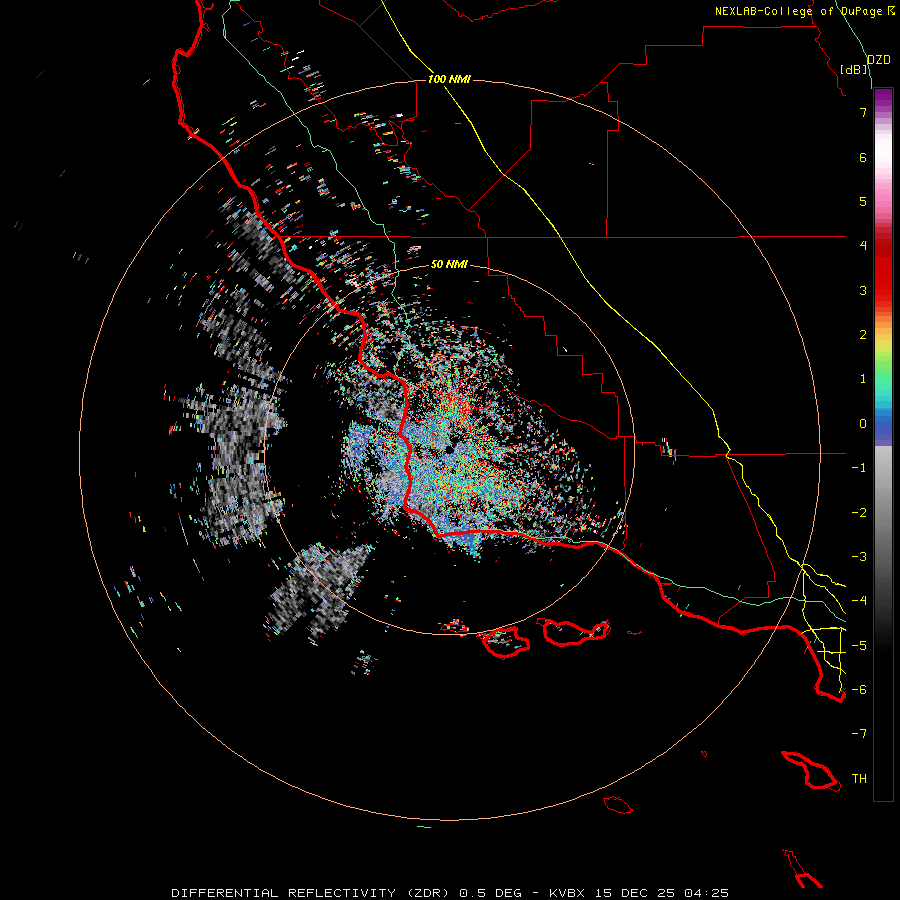
Task: Click the -5 dB tick label on scale
Action: pos(859,646)
